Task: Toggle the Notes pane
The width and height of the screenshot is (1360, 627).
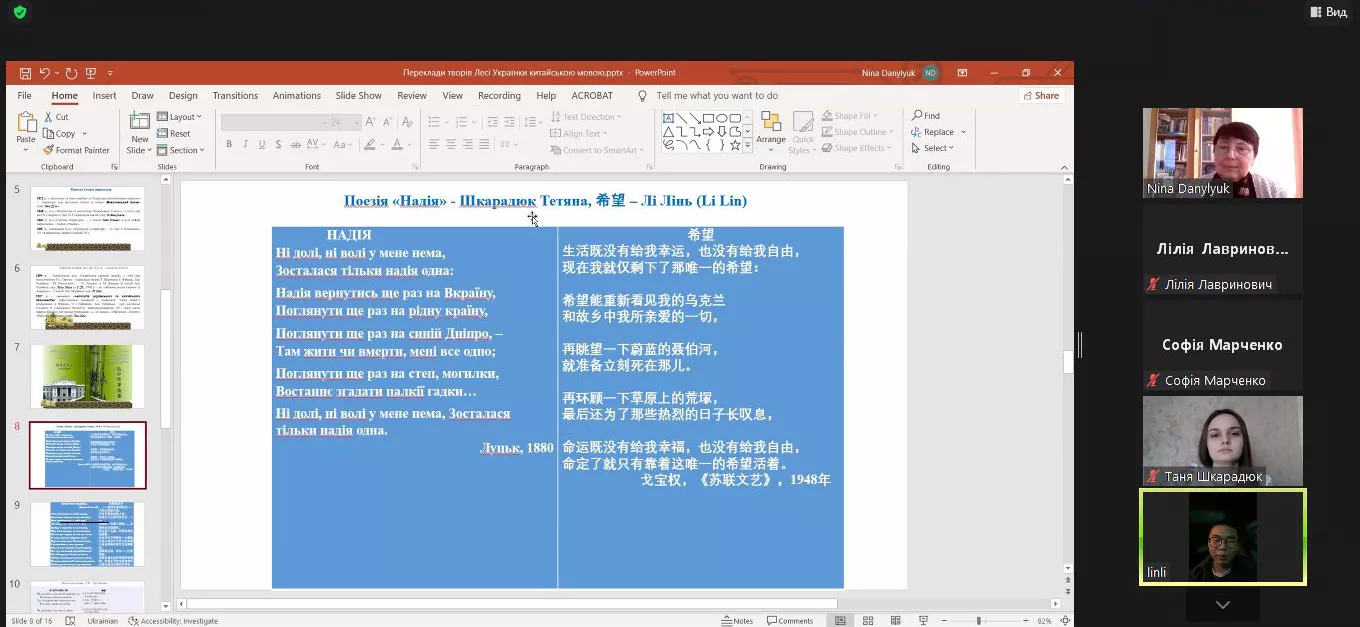Action: click(737, 621)
